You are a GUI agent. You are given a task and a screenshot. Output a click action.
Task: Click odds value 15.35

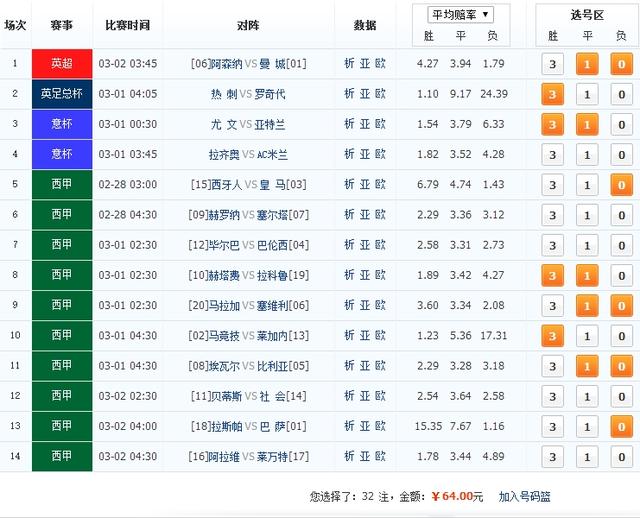point(428,426)
